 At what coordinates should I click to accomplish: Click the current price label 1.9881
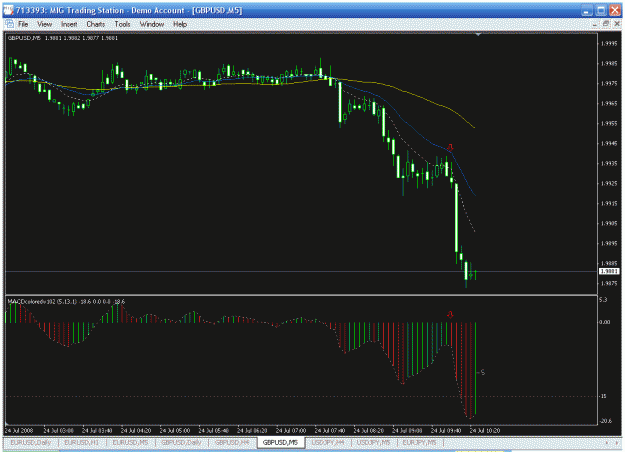pos(609,271)
